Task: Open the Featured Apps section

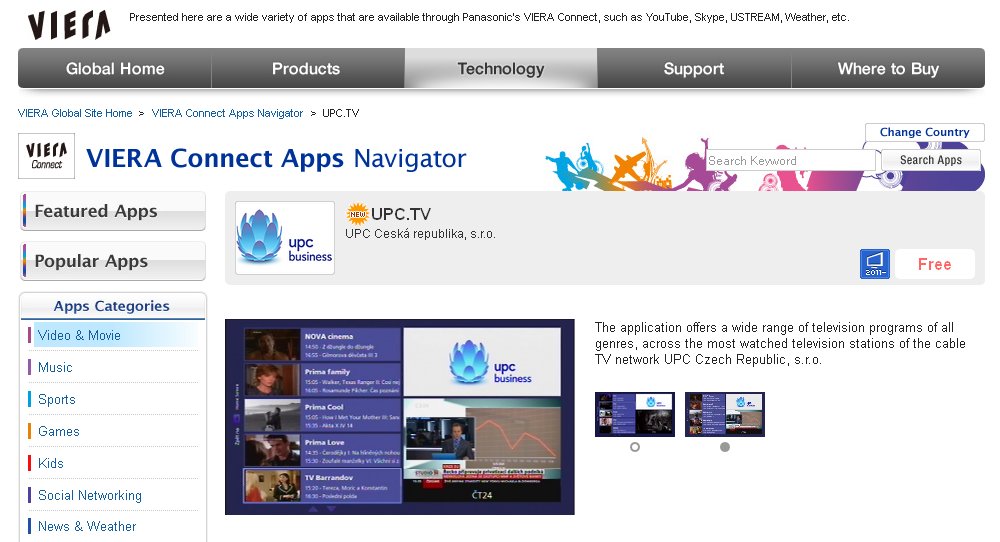Action: 113,211
